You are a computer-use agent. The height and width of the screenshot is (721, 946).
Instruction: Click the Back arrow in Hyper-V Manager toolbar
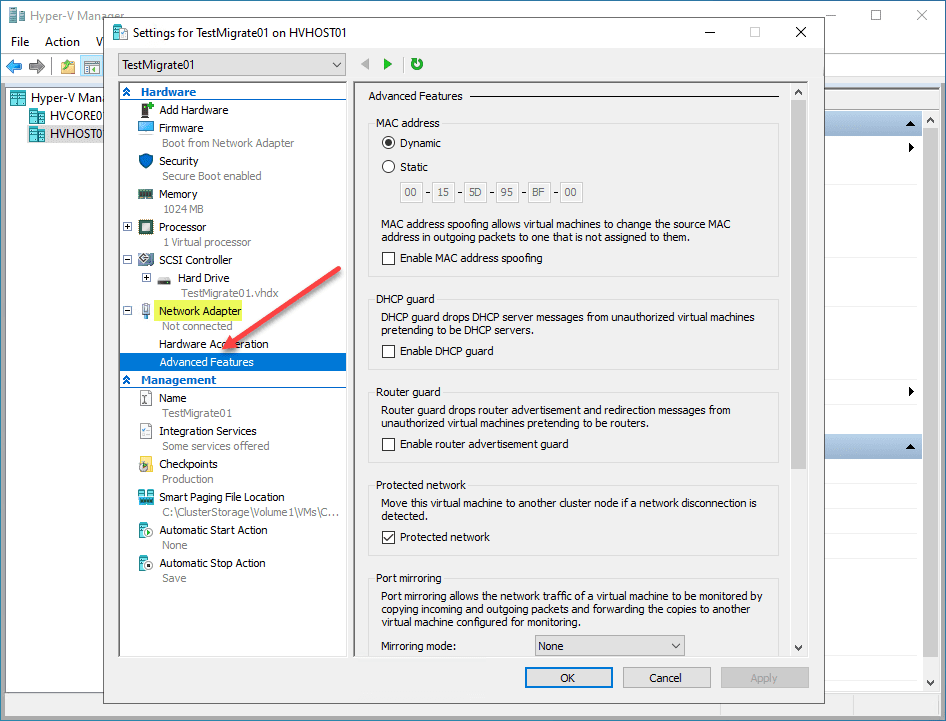[x=14, y=66]
